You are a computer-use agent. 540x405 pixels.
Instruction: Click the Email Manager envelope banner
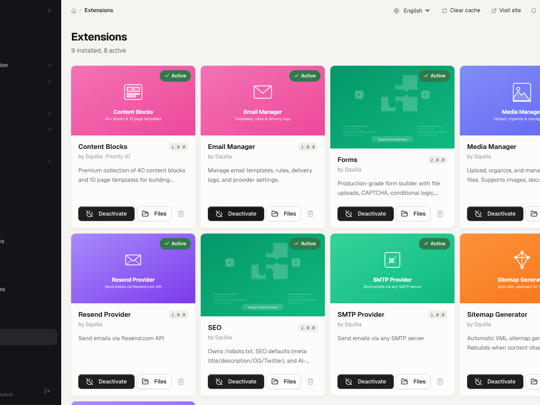click(263, 101)
